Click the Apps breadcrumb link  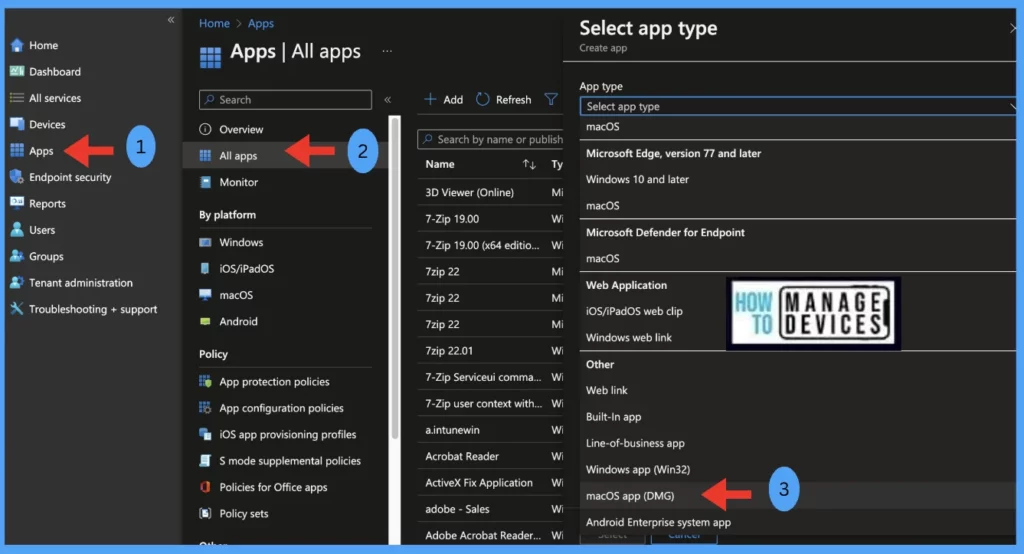[x=261, y=24]
